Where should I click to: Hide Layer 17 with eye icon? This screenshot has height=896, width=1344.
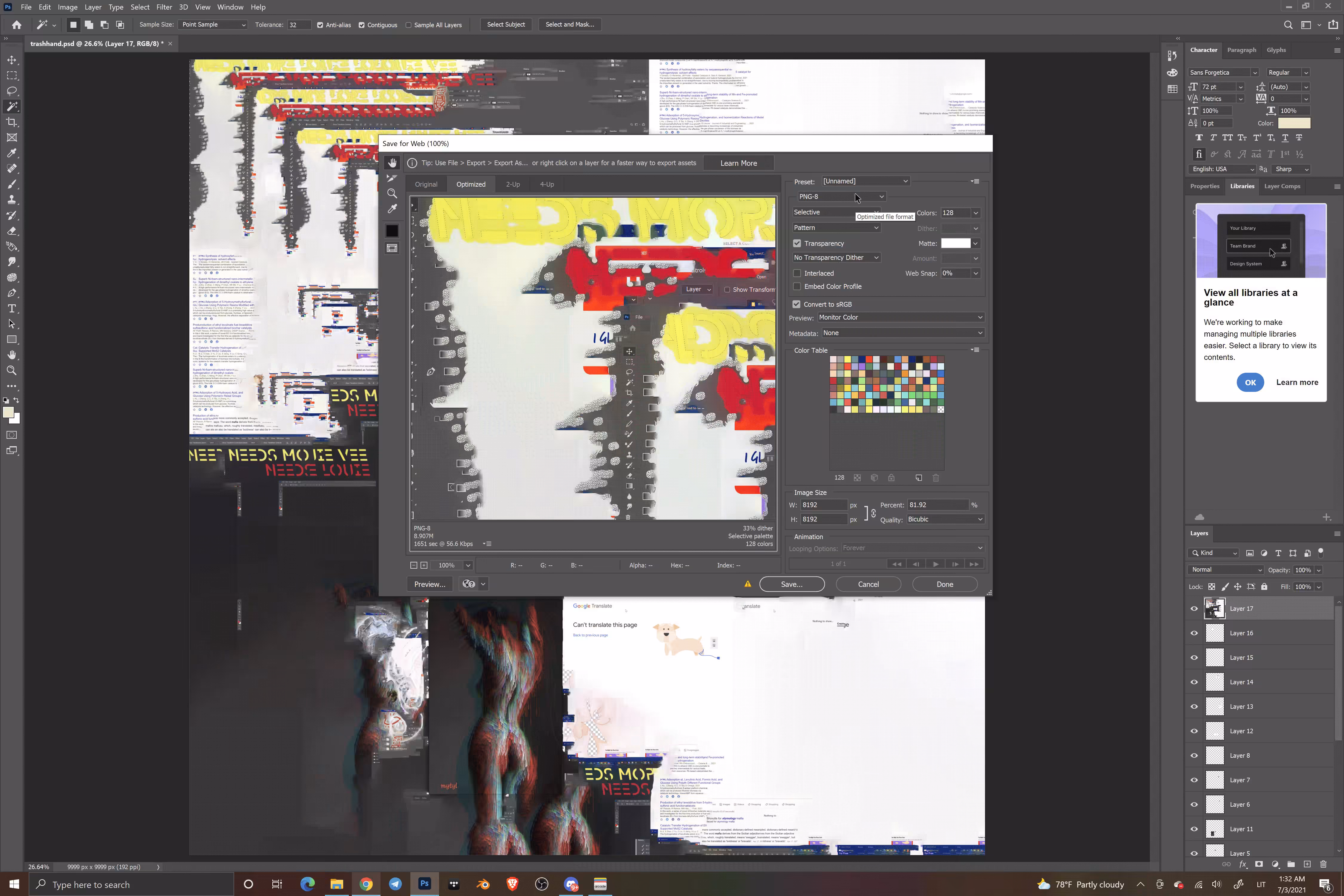point(1194,609)
